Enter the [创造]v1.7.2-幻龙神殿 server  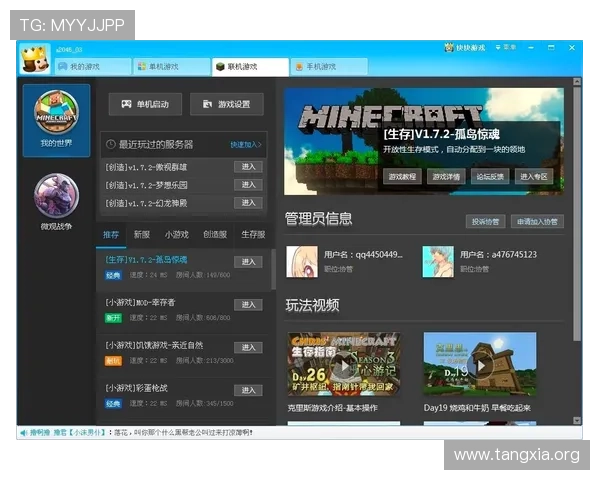[248, 203]
